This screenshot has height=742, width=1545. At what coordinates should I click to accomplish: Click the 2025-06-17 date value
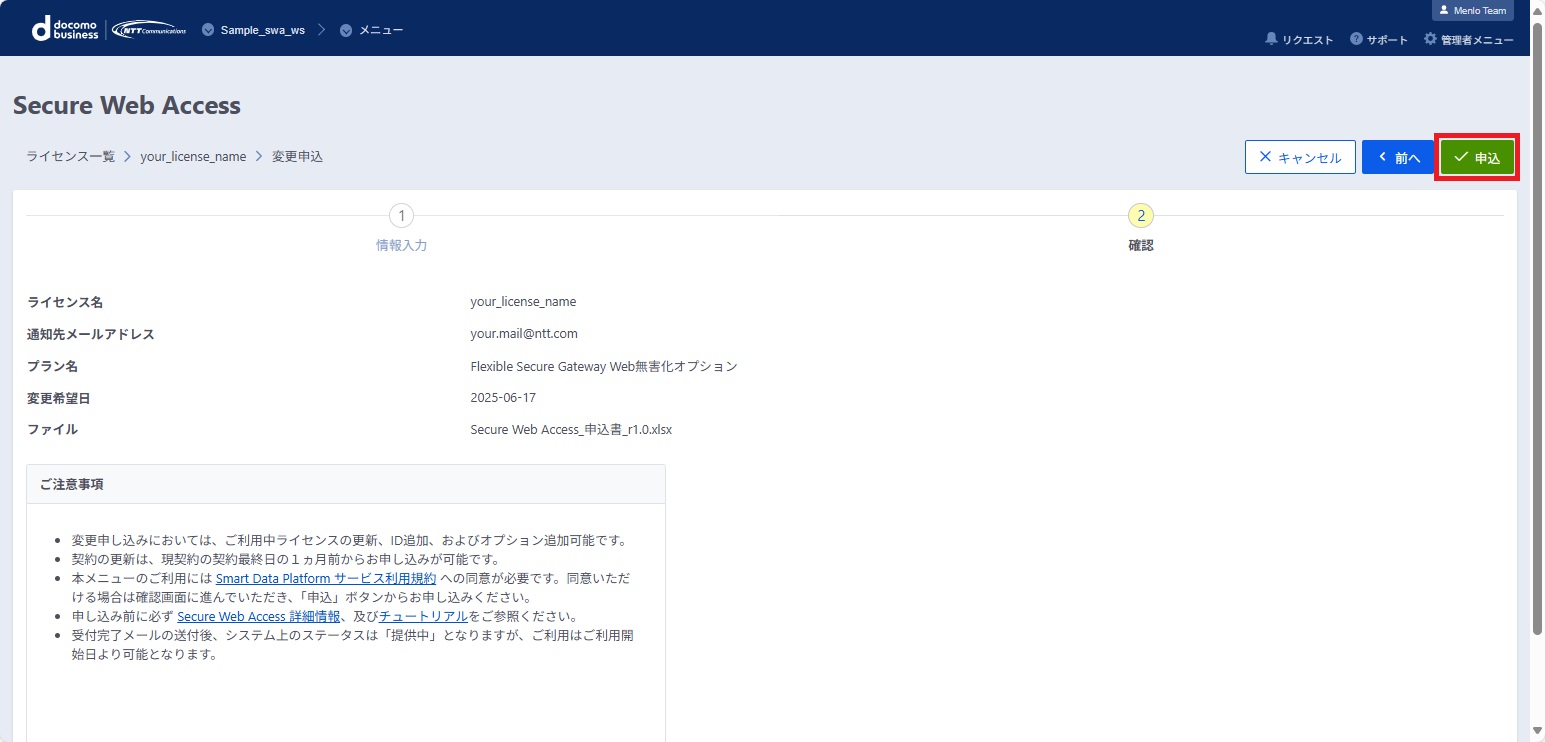[503, 398]
